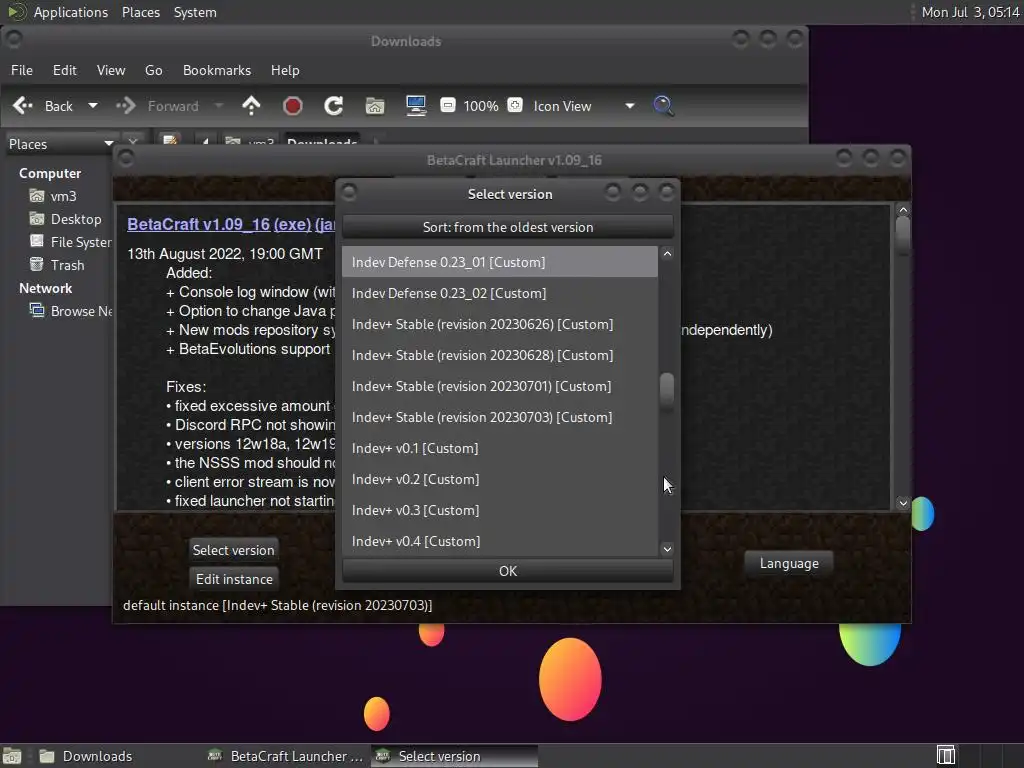Open the File menu
The width and height of the screenshot is (1024, 768).
pyautogui.click(x=22, y=71)
